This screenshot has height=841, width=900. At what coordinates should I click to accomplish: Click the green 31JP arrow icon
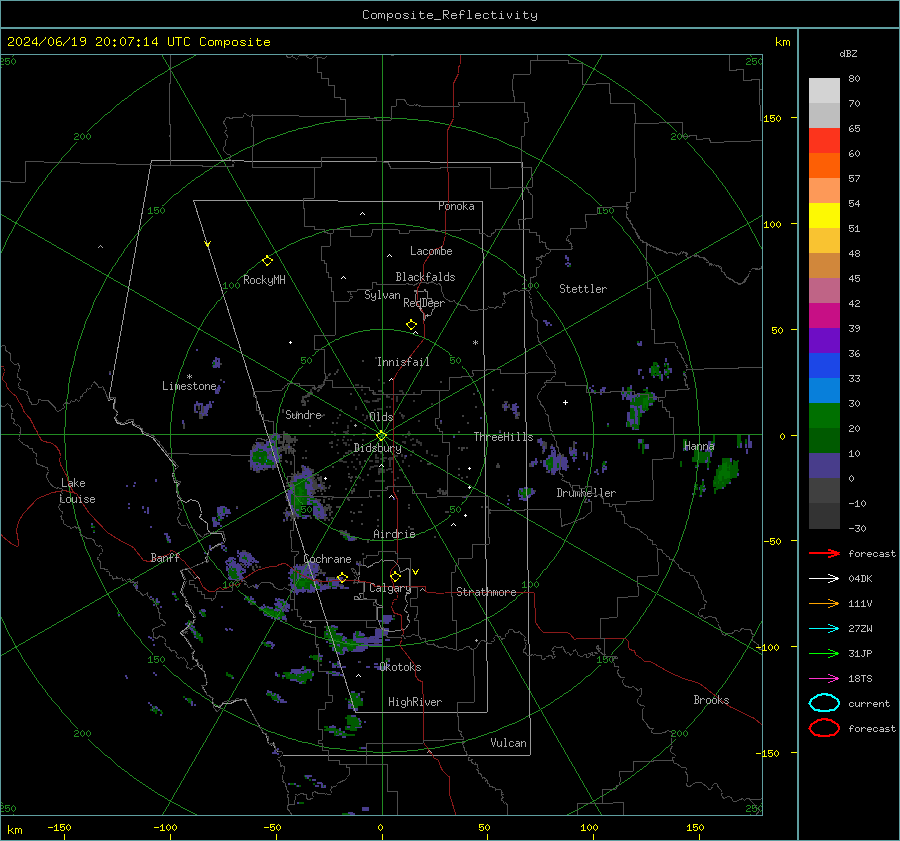point(824,653)
